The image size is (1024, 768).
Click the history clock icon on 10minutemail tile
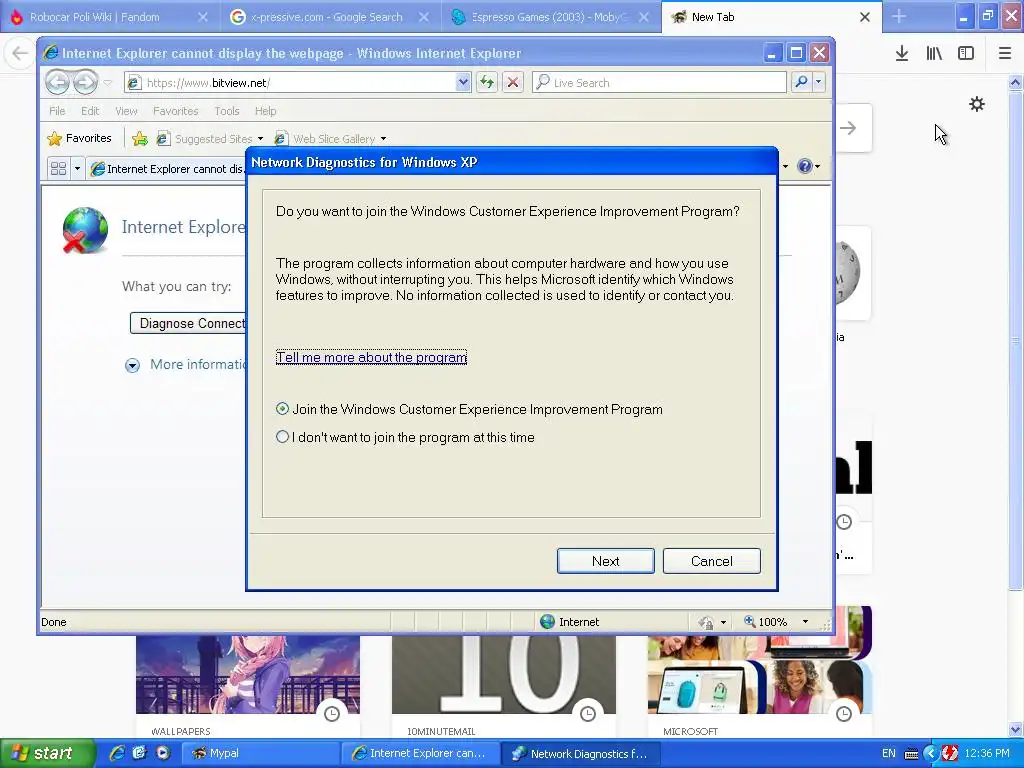[588, 714]
